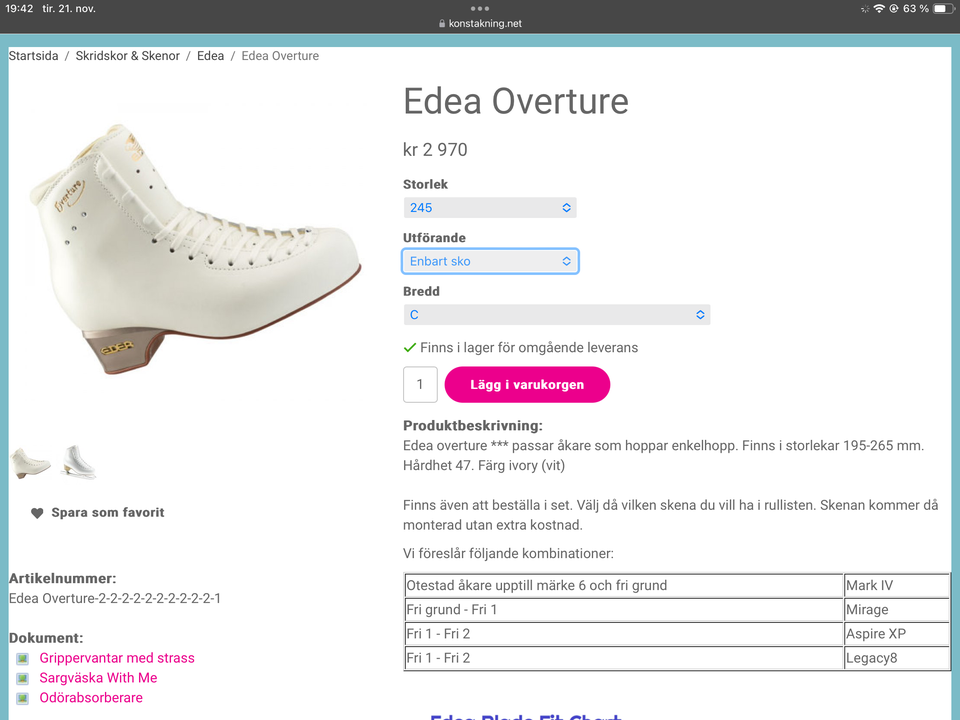Select Edea Overture breadcrumb current page text

coord(280,56)
